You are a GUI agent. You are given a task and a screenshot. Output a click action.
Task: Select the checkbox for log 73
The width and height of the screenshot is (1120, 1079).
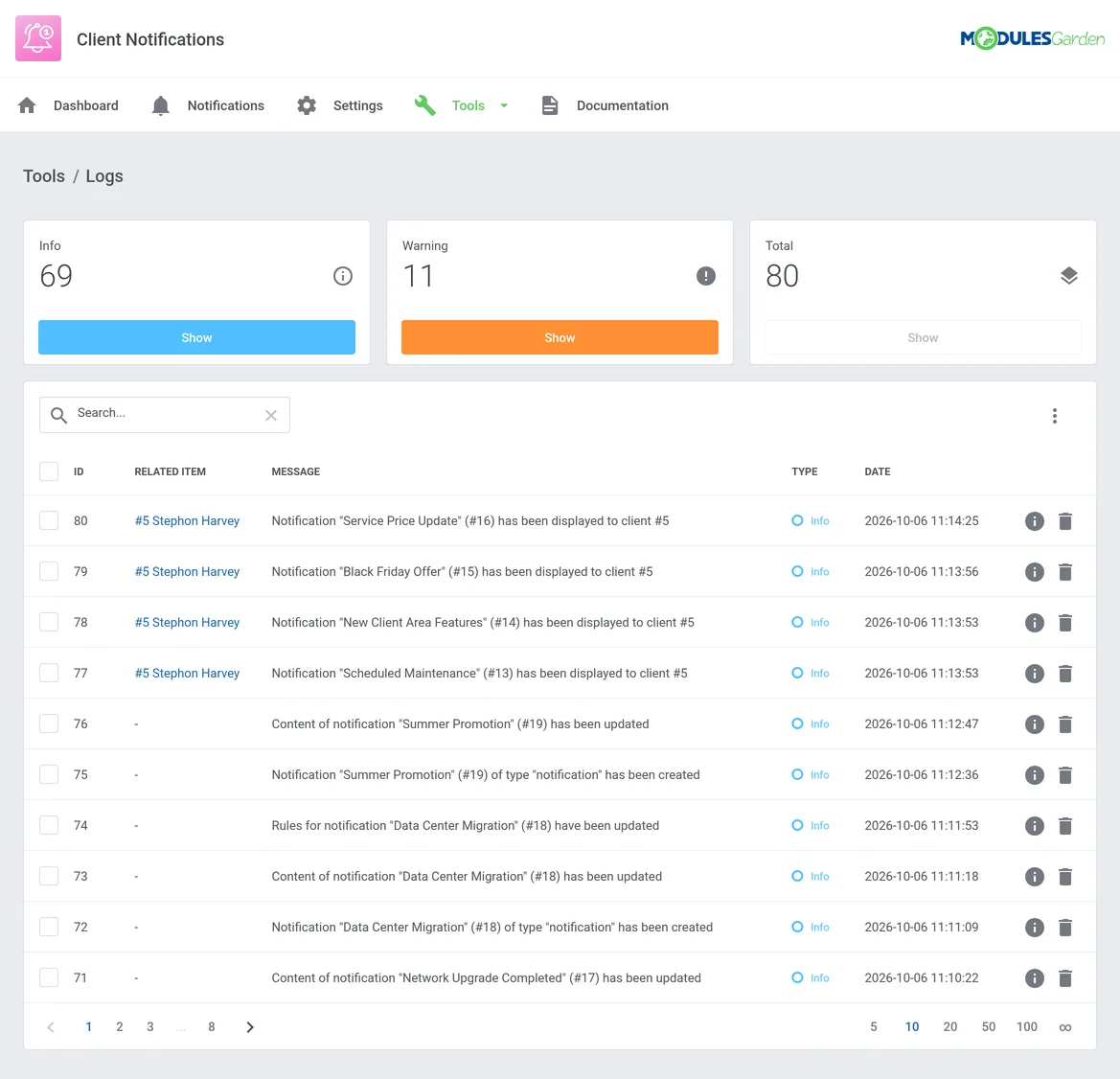49,875
